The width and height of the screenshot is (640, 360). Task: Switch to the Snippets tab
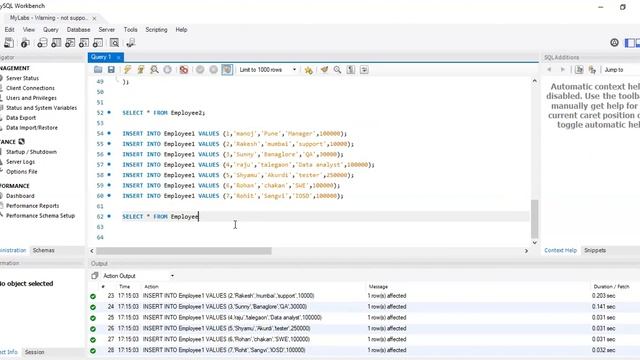coord(595,250)
